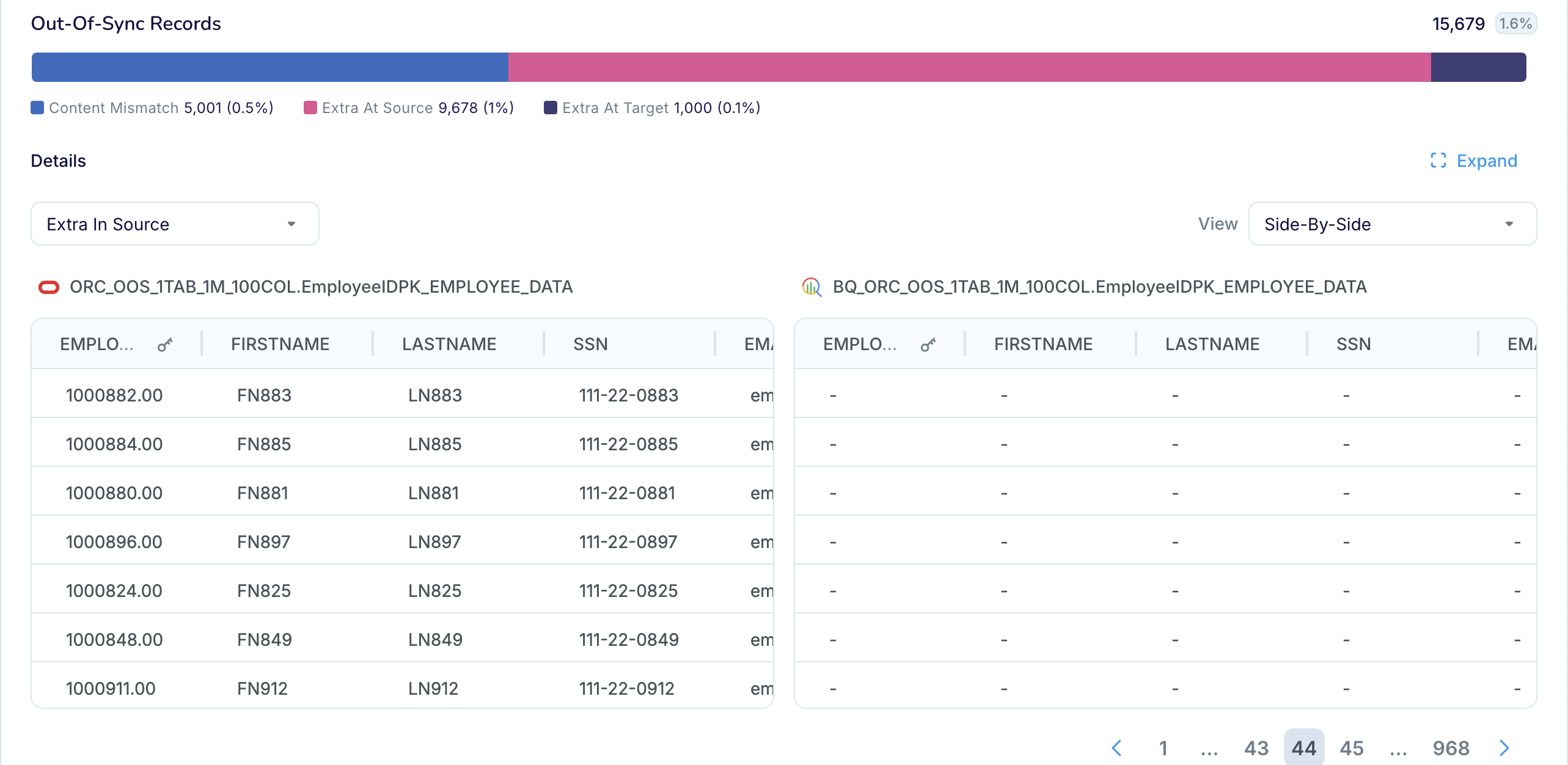Open the Extra In Source dropdown
Screen dimensions: 1568x765
[174, 224]
